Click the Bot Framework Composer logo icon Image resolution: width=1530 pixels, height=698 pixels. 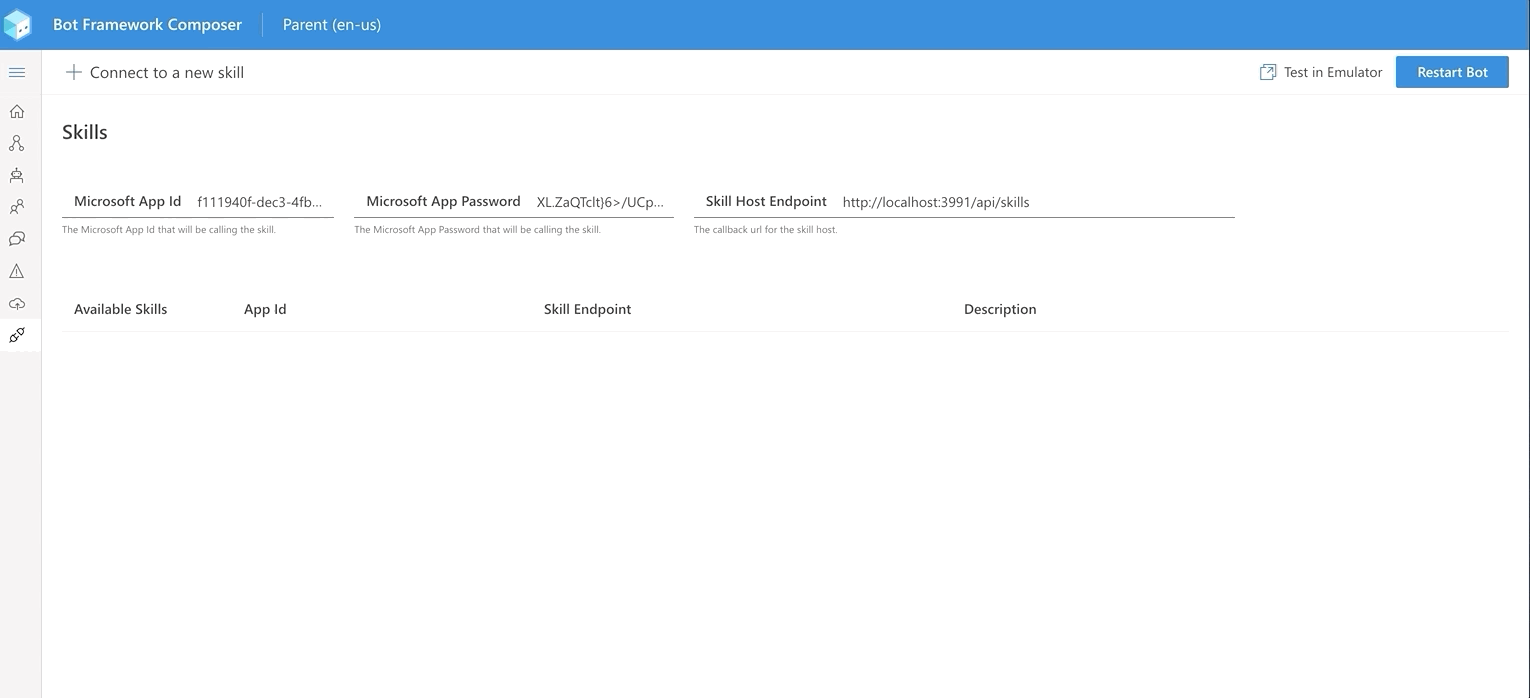18,24
